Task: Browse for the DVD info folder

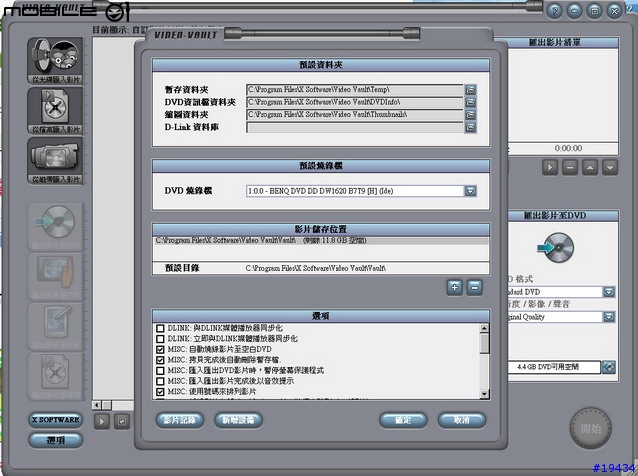Action: tap(470, 102)
